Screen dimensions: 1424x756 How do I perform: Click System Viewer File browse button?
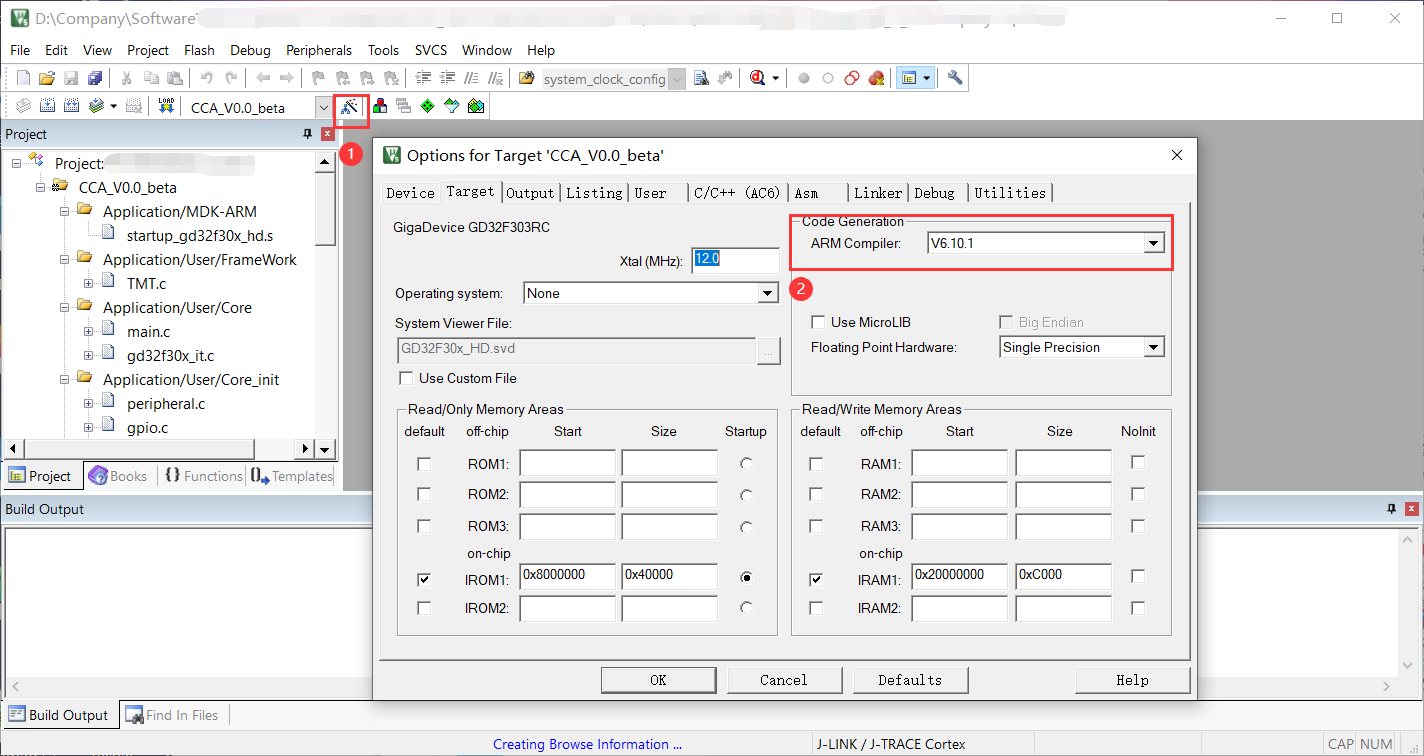(769, 350)
